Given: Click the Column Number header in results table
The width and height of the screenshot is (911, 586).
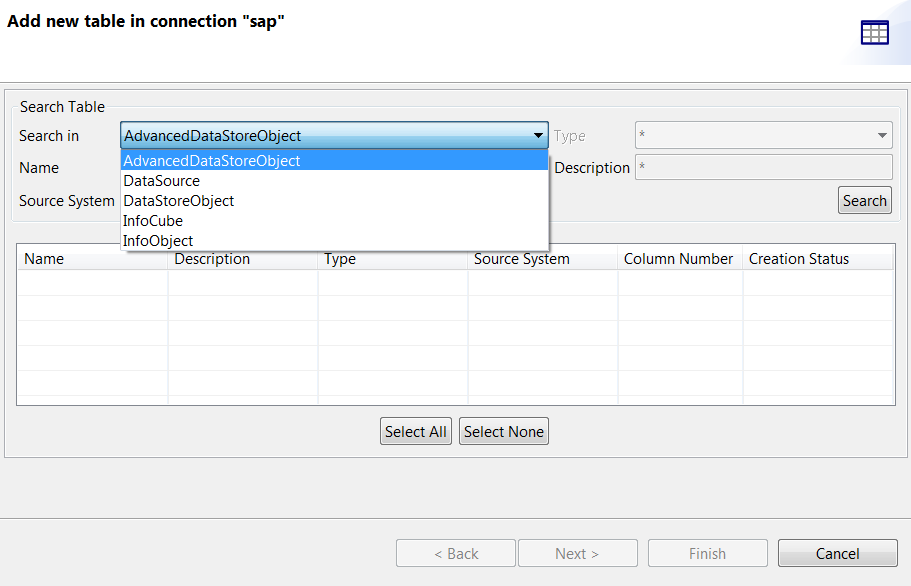Looking at the screenshot, I should click(678, 258).
